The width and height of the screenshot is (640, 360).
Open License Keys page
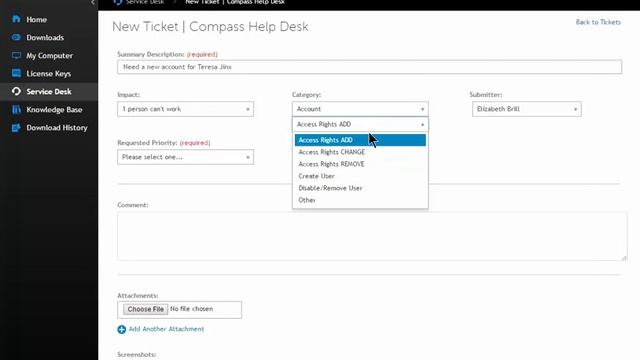click(x=49, y=73)
